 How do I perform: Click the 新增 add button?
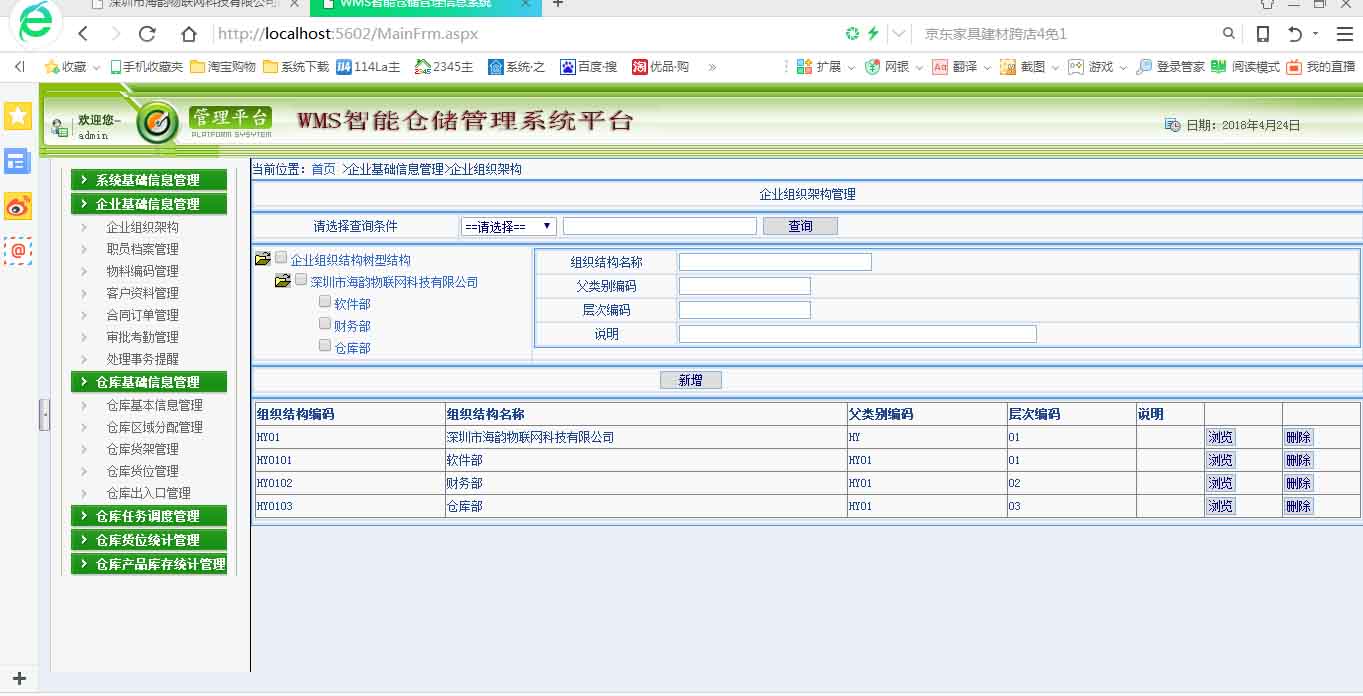pyautogui.click(x=690, y=380)
